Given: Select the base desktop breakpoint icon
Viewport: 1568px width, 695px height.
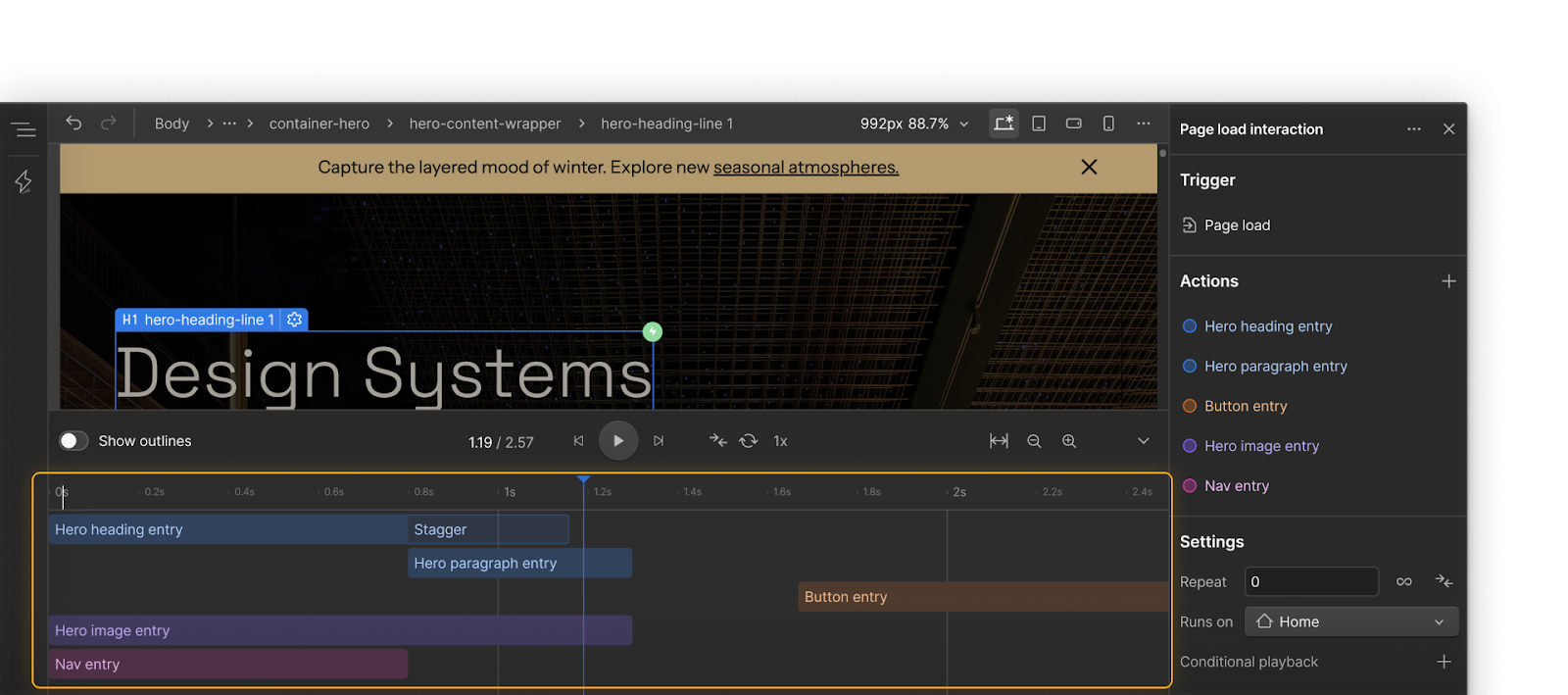Looking at the screenshot, I should [1004, 124].
